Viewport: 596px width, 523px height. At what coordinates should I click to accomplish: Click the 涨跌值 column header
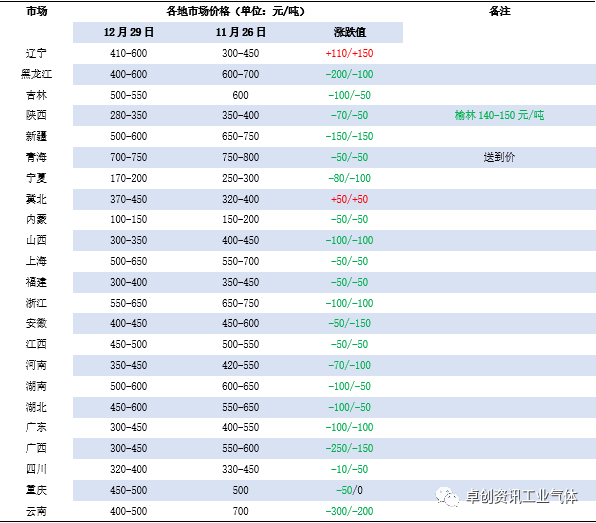350,32
